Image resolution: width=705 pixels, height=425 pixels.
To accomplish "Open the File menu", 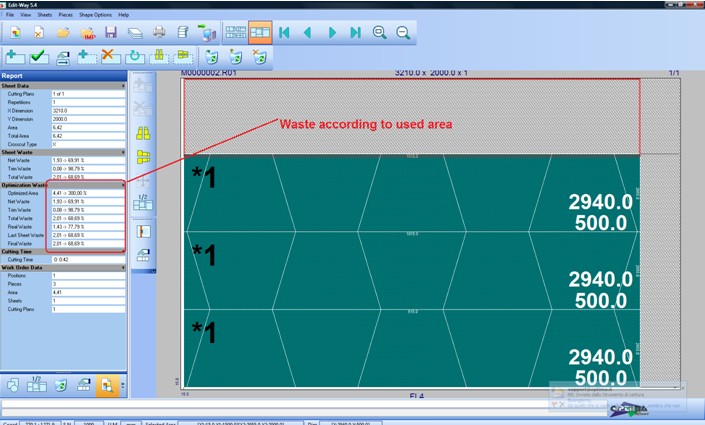I will pos(9,15).
